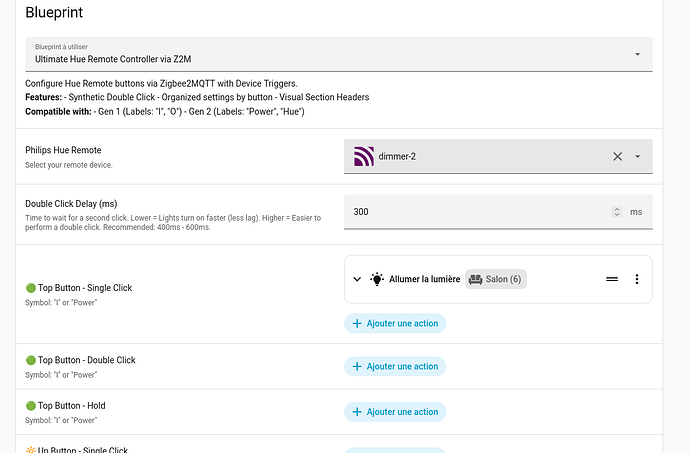Viewport: 690px width, 453px height.
Task: Click the ms unit suffix
Action: point(636,212)
